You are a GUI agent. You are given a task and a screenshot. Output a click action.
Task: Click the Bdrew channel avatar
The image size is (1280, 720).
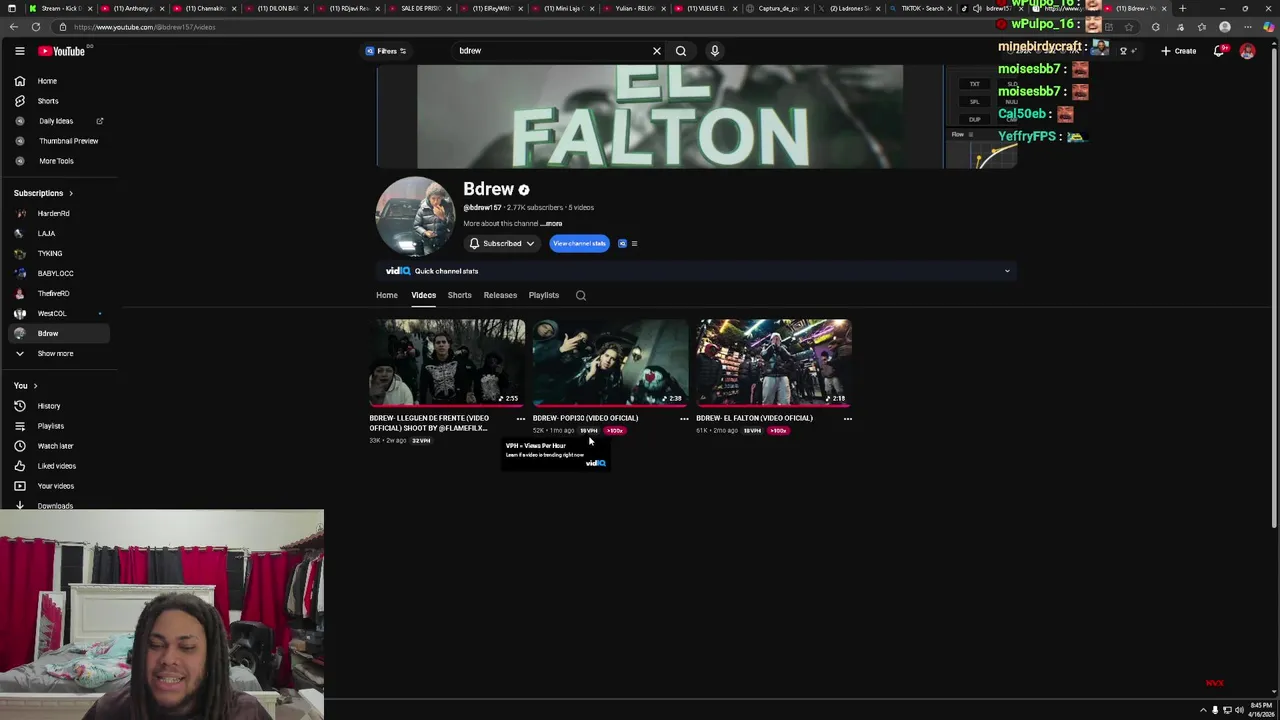(415, 216)
